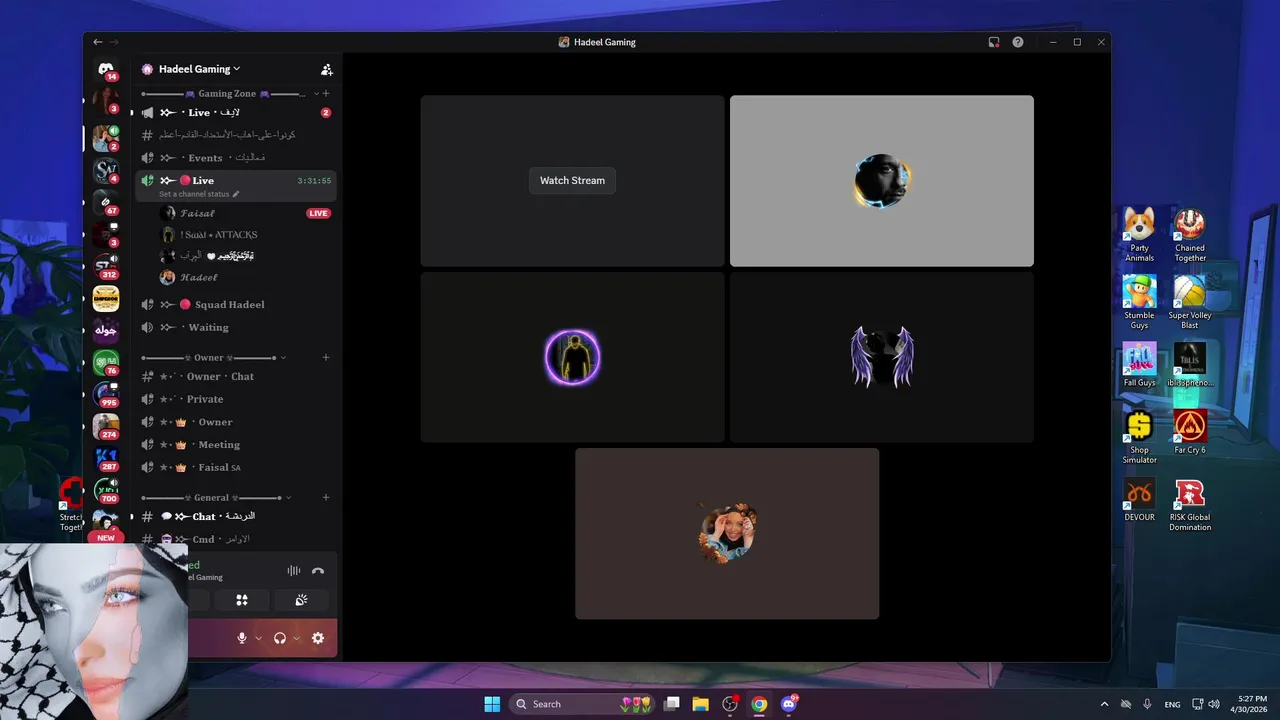Image resolution: width=1280 pixels, height=720 pixels.
Task: Open the Discord inbox icon in title bar
Action: (994, 42)
